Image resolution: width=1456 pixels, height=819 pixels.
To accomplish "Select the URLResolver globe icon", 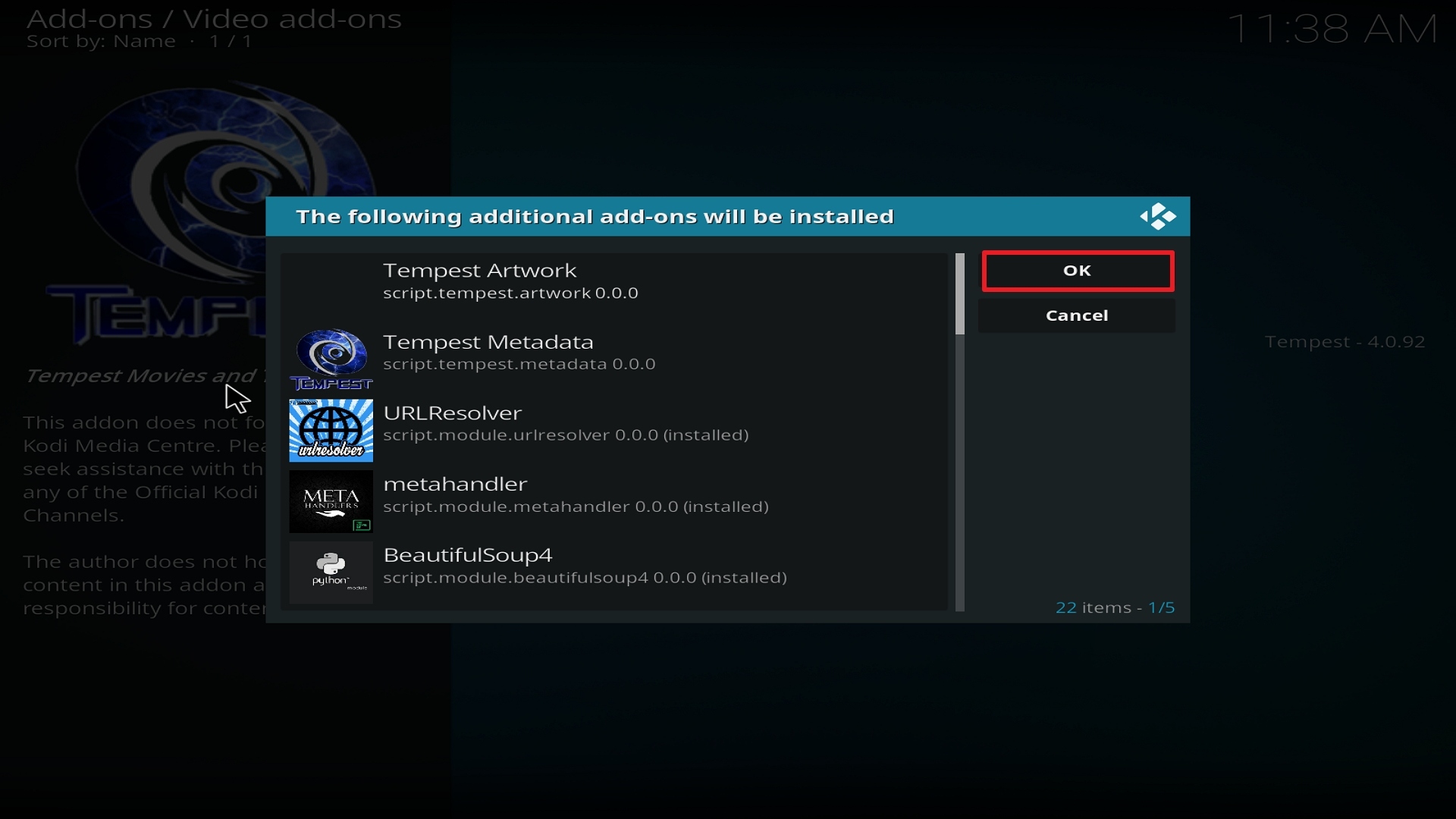I will click(x=331, y=430).
